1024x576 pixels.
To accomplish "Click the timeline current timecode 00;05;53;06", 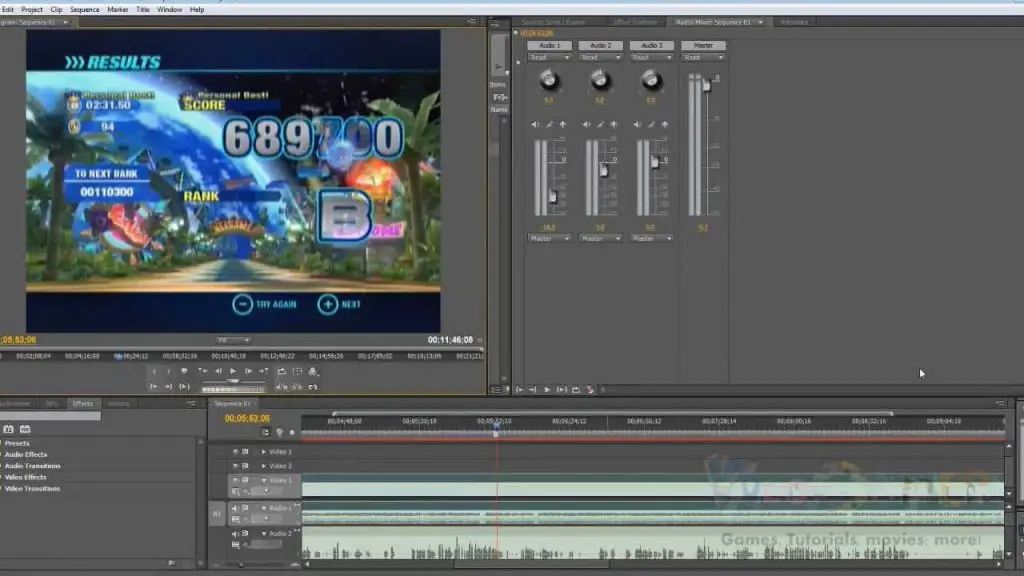I will click(247, 419).
